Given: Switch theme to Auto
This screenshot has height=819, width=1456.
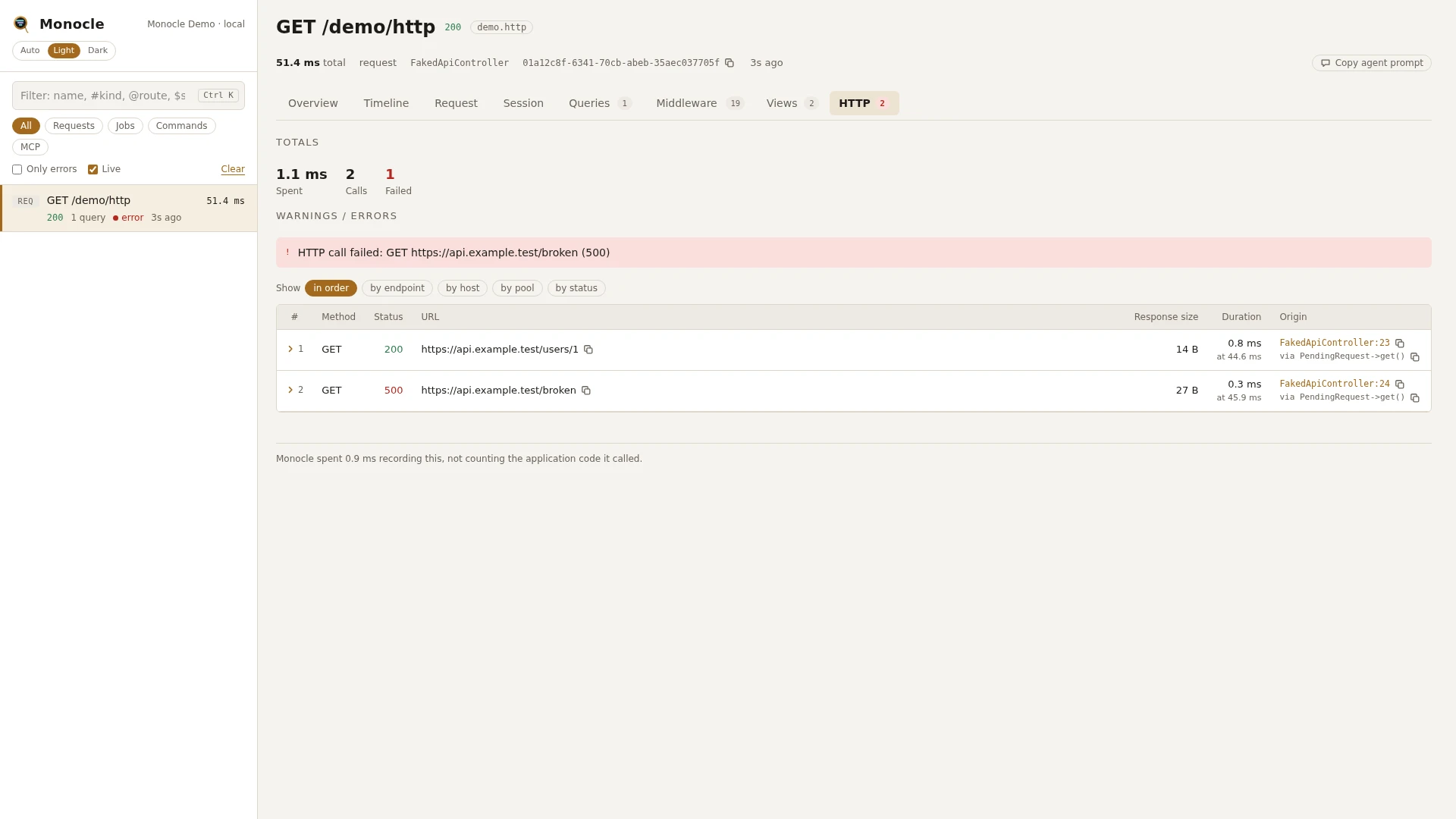Looking at the screenshot, I should point(30,51).
